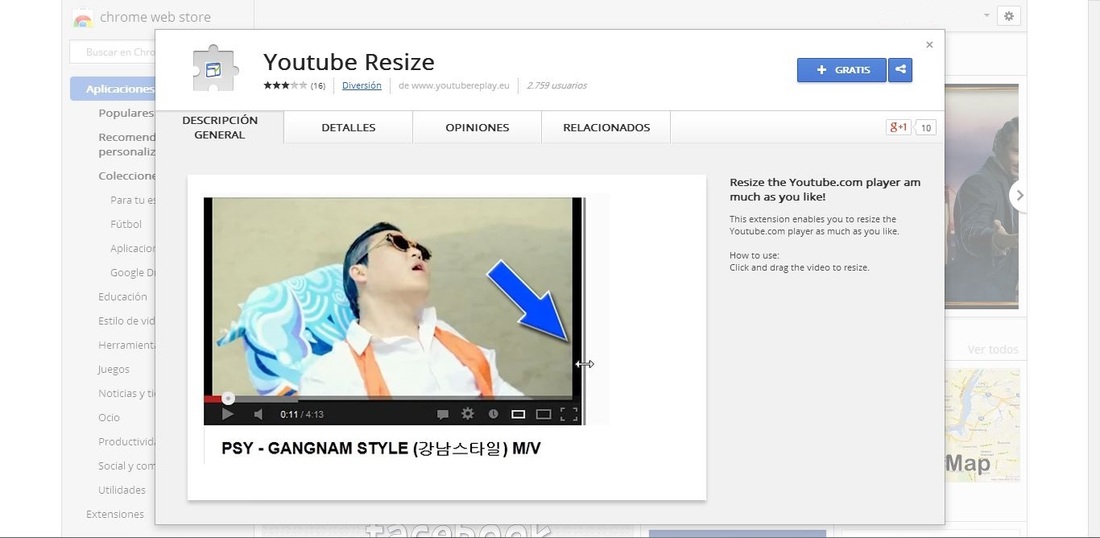Select Populares in the sidebar
This screenshot has height=538, width=1100.
[x=126, y=113]
